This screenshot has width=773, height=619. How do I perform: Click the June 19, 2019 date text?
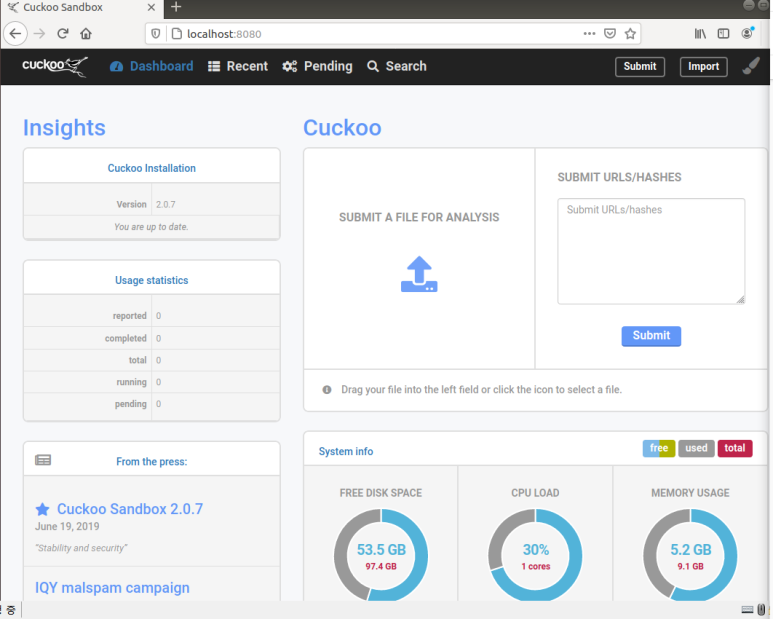pos(67,526)
